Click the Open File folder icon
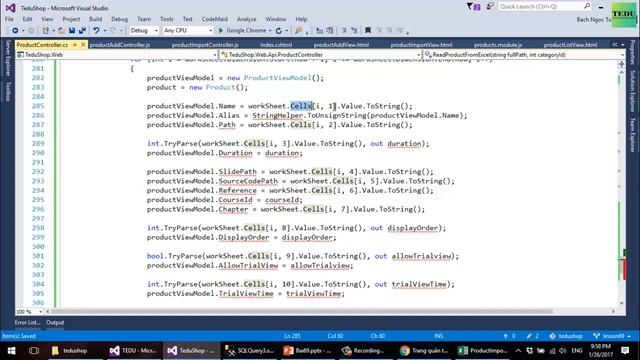Image resolution: width=640 pixels, height=360 pixels. pos(62,31)
